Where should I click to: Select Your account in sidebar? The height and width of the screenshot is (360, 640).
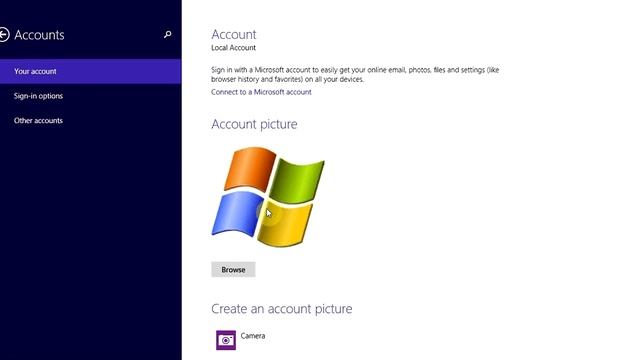point(91,71)
